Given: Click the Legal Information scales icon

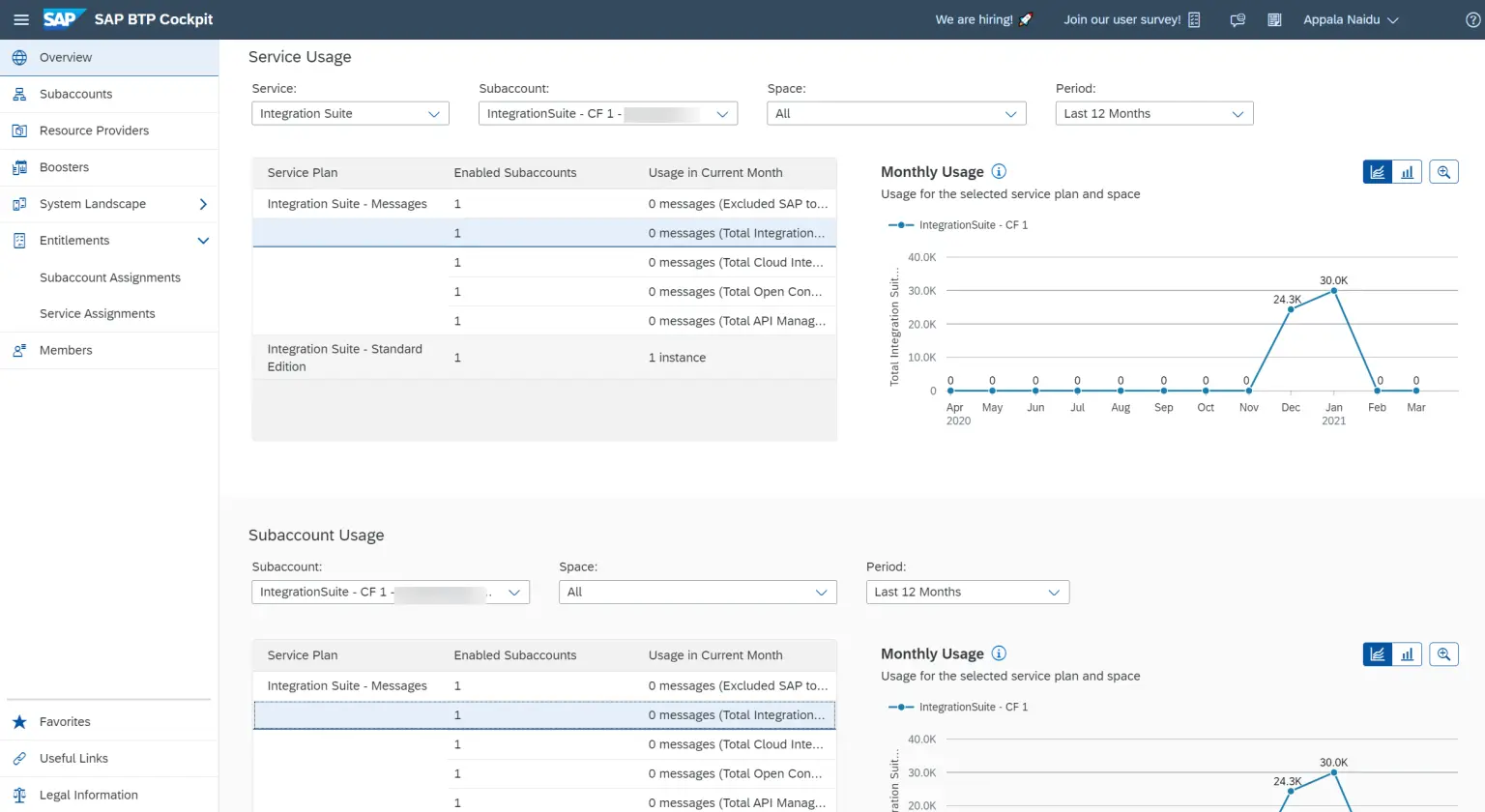Looking at the screenshot, I should click(19, 796).
